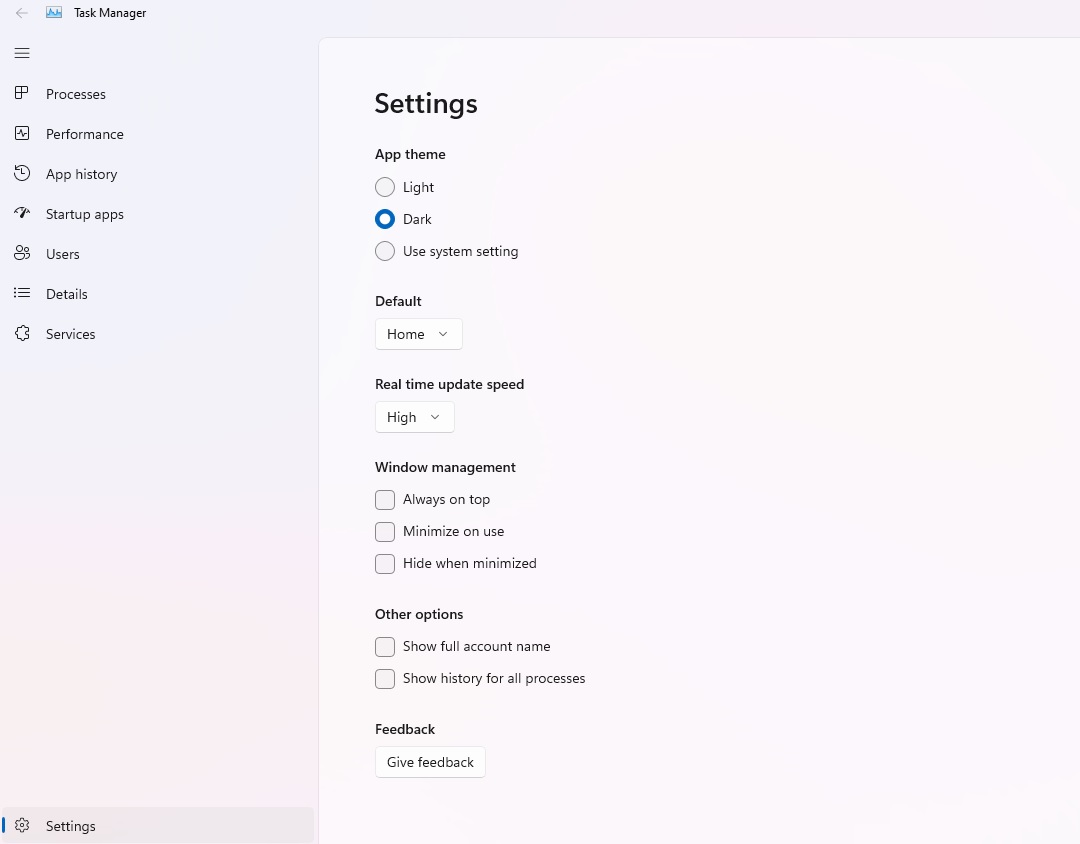The image size is (1080, 844).
Task: Enable Always on top checkbox
Action: tap(385, 499)
